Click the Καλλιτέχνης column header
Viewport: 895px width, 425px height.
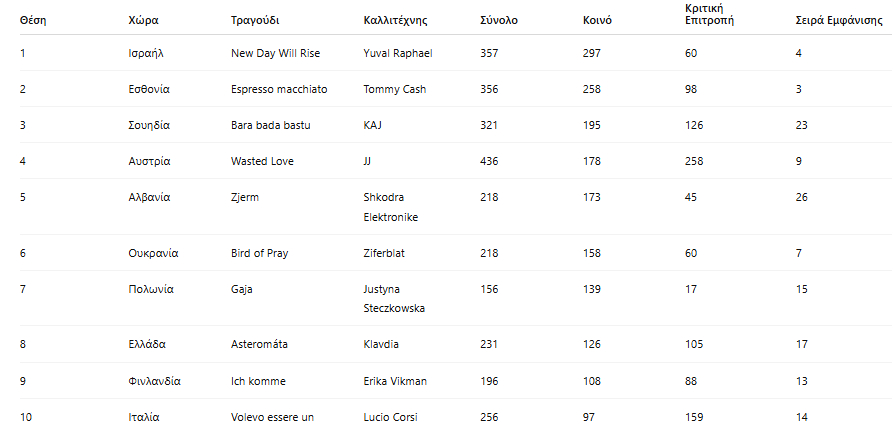click(397, 20)
